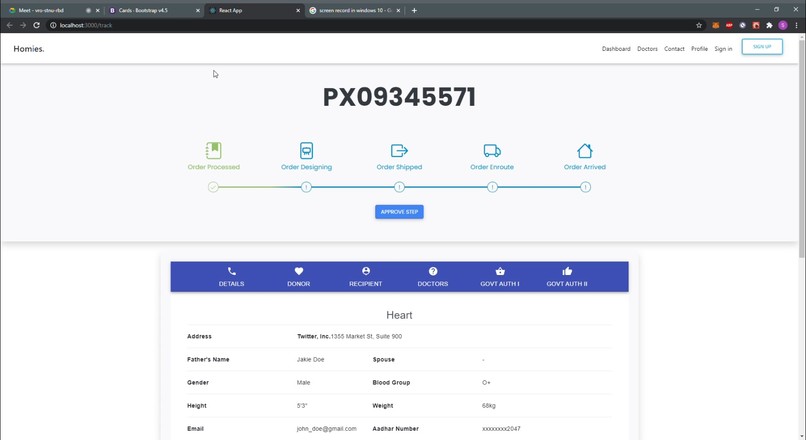Open the Chrome profile avatar
Viewport: 806px width, 440px height.
click(783, 25)
